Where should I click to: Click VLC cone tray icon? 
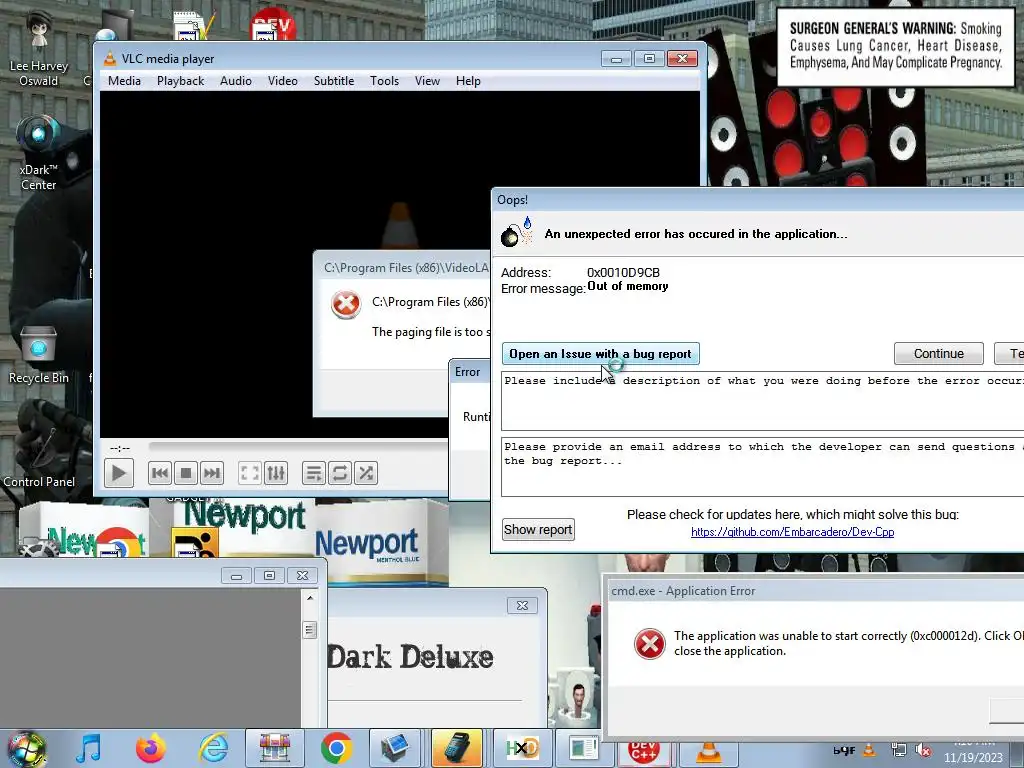click(x=869, y=750)
